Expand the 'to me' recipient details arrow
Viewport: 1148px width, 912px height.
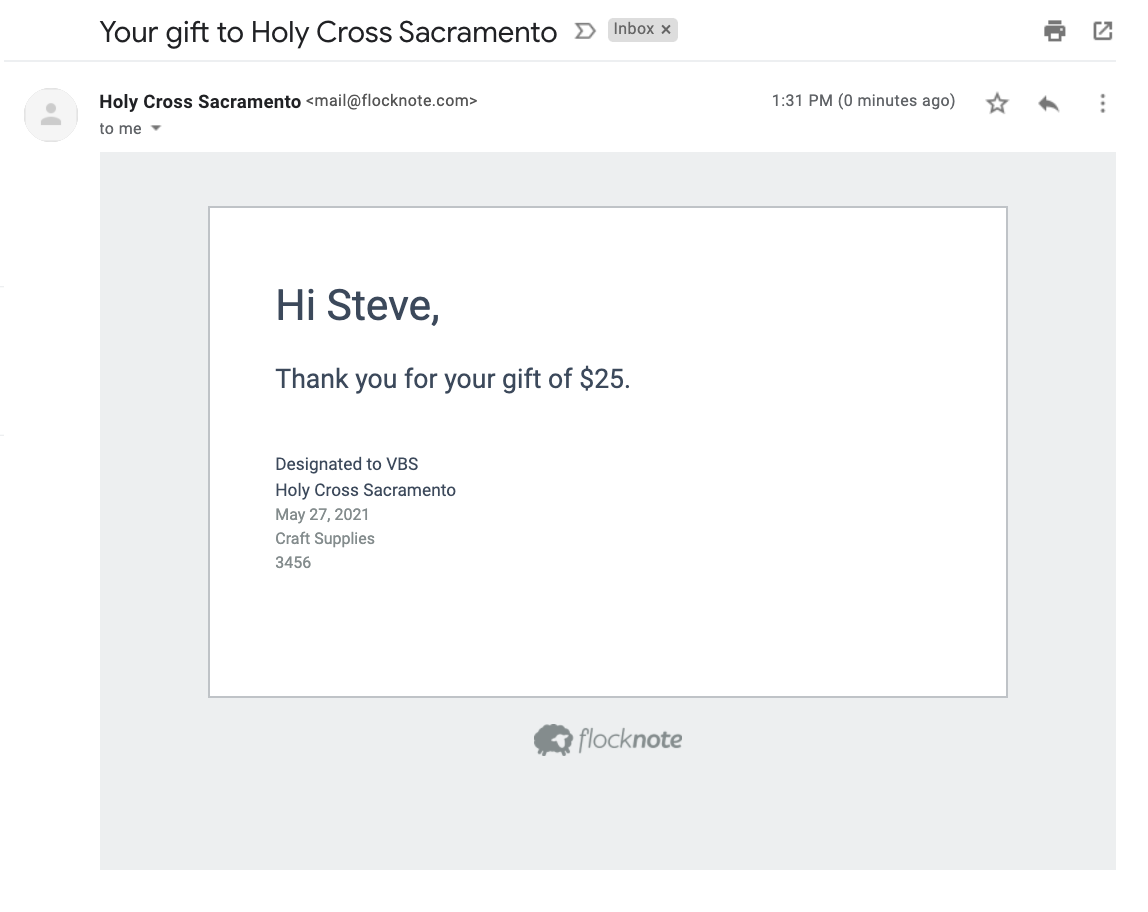(155, 128)
